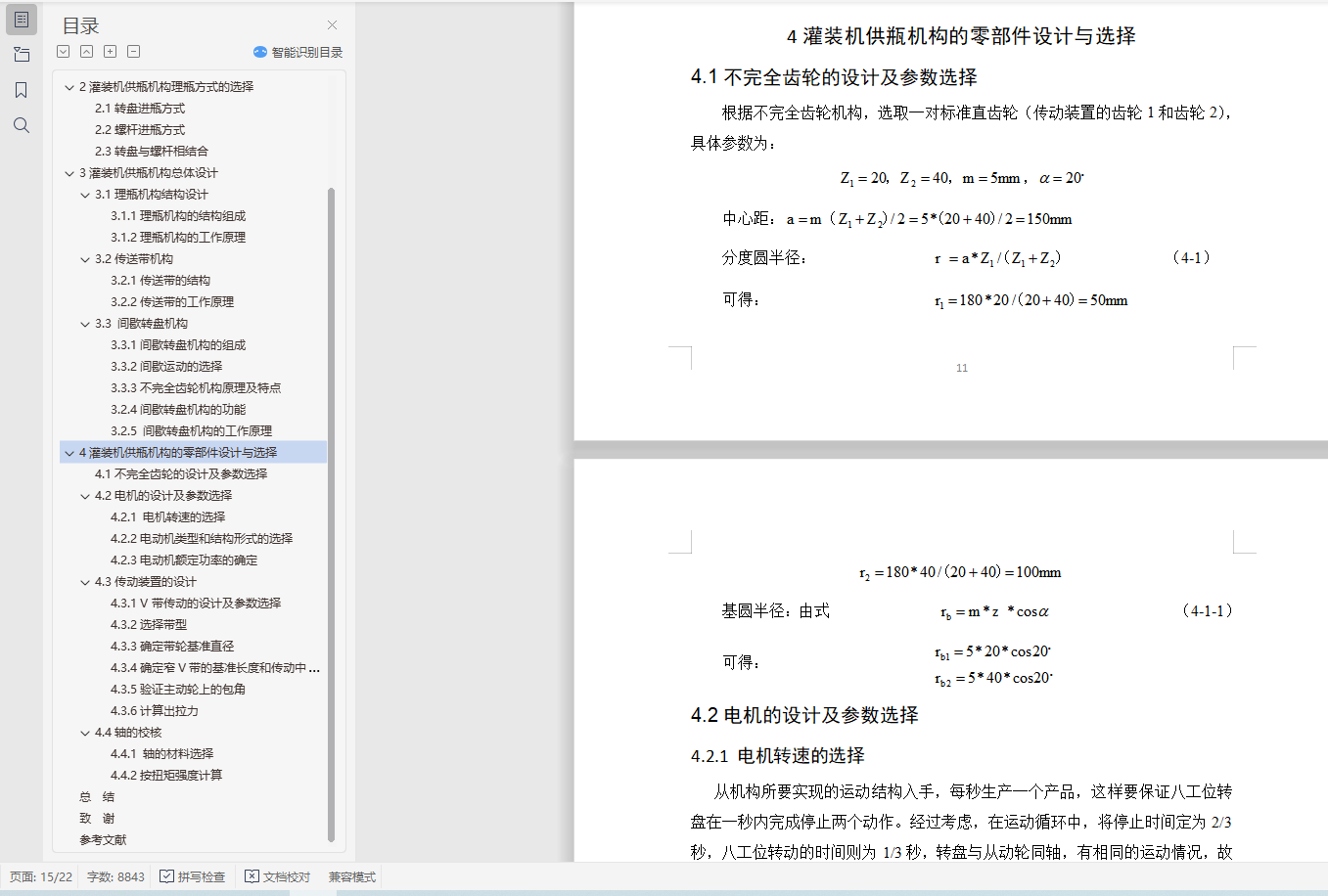Go to 4.3.4 确定窄 V 带的基准长度和传动中
Screen dimensions: 1328x896
(x=215, y=668)
